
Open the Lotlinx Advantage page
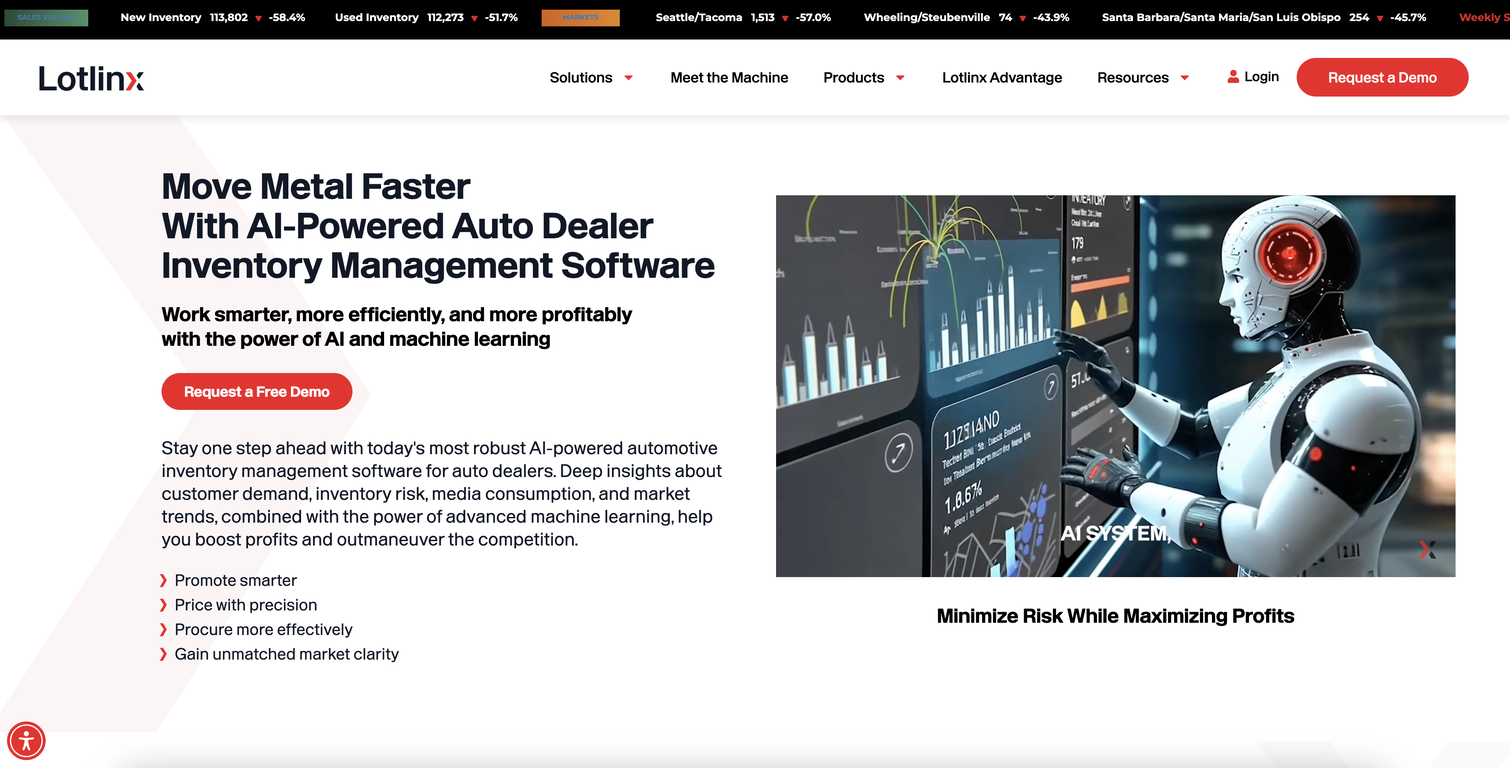tap(1001, 77)
